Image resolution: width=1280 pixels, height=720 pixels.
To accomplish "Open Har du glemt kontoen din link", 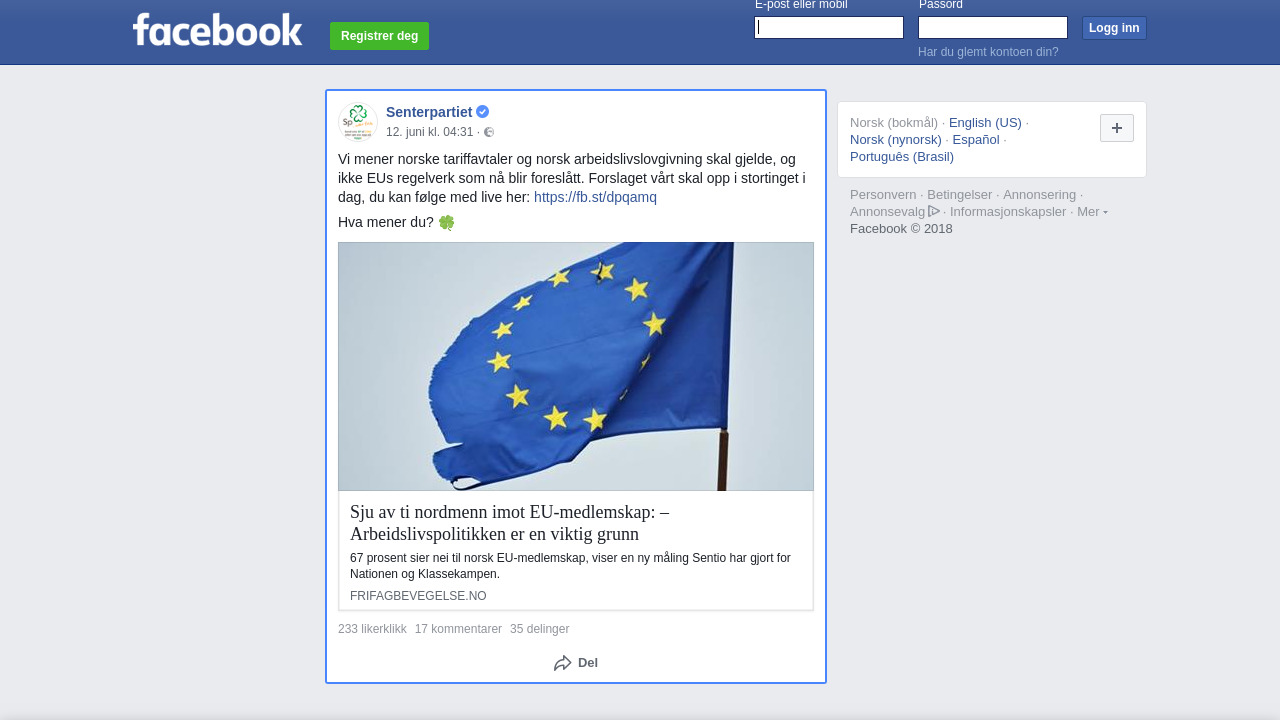I will tap(988, 52).
